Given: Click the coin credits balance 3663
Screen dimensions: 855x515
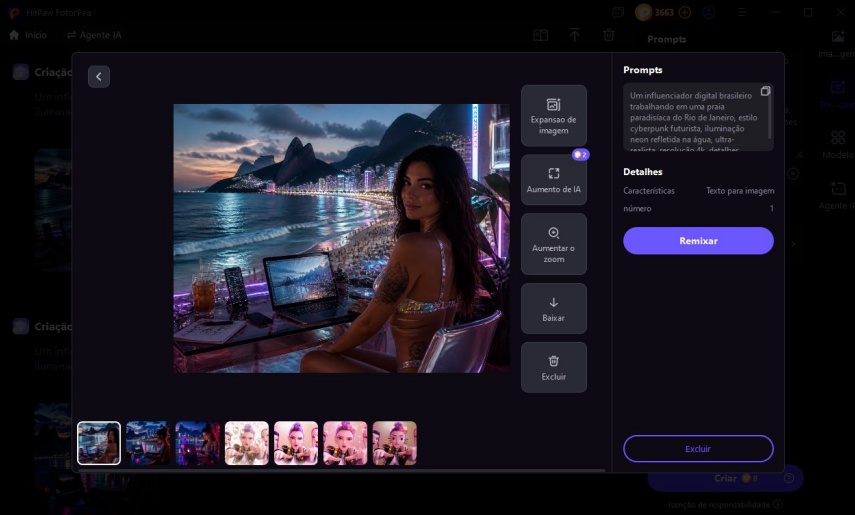Looking at the screenshot, I should (x=655, y=13).
